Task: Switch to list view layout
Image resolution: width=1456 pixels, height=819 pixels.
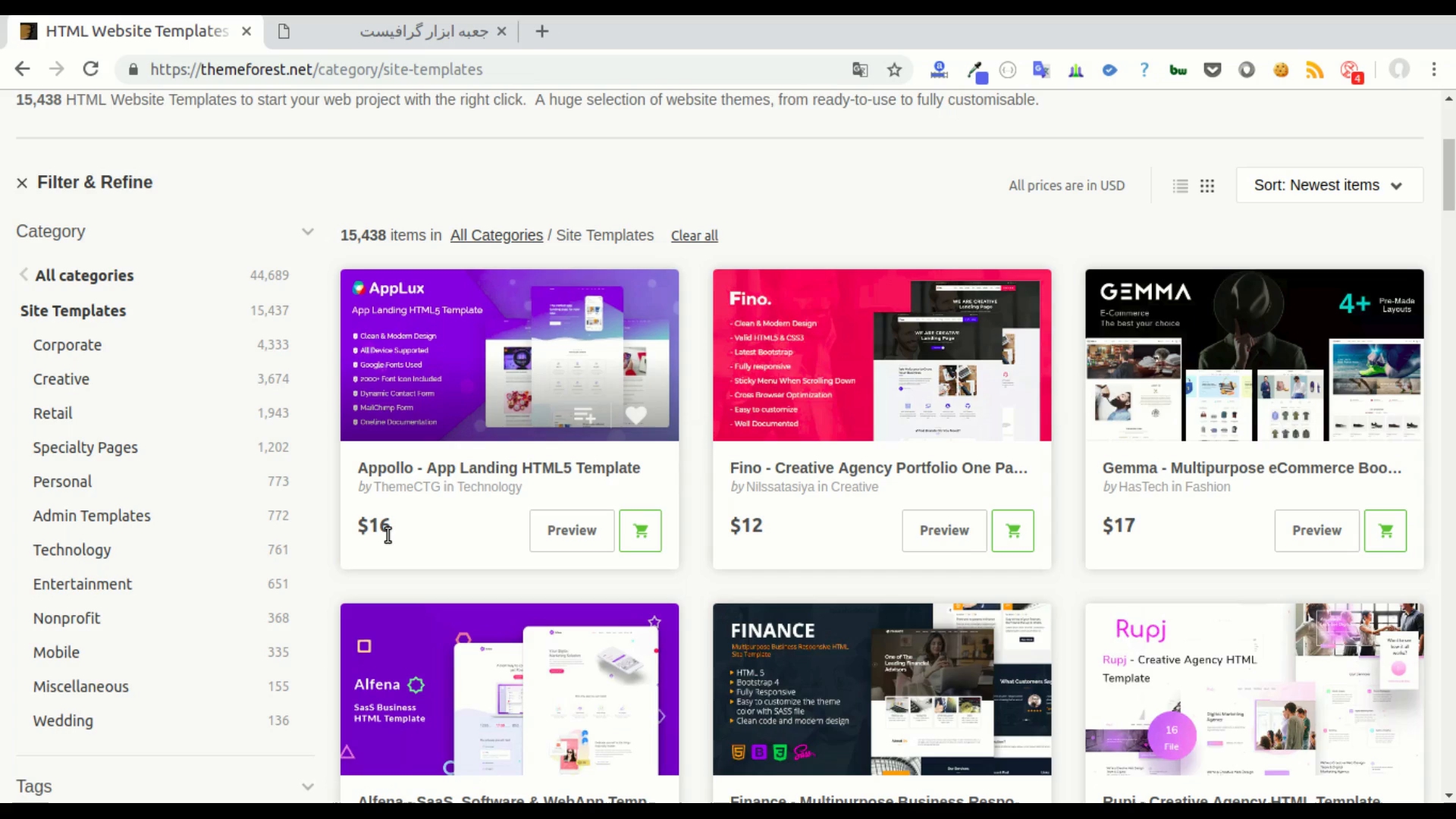Action: (1180, 186)
